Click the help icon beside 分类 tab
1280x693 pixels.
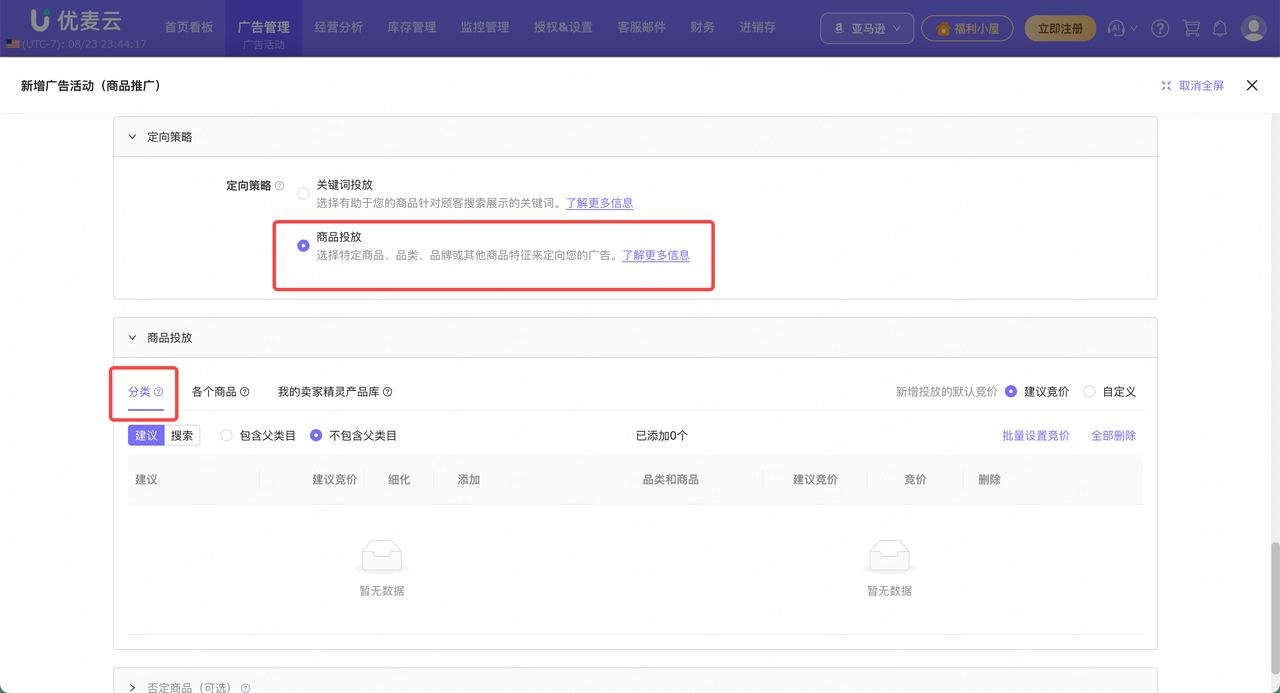pos(158,392)
